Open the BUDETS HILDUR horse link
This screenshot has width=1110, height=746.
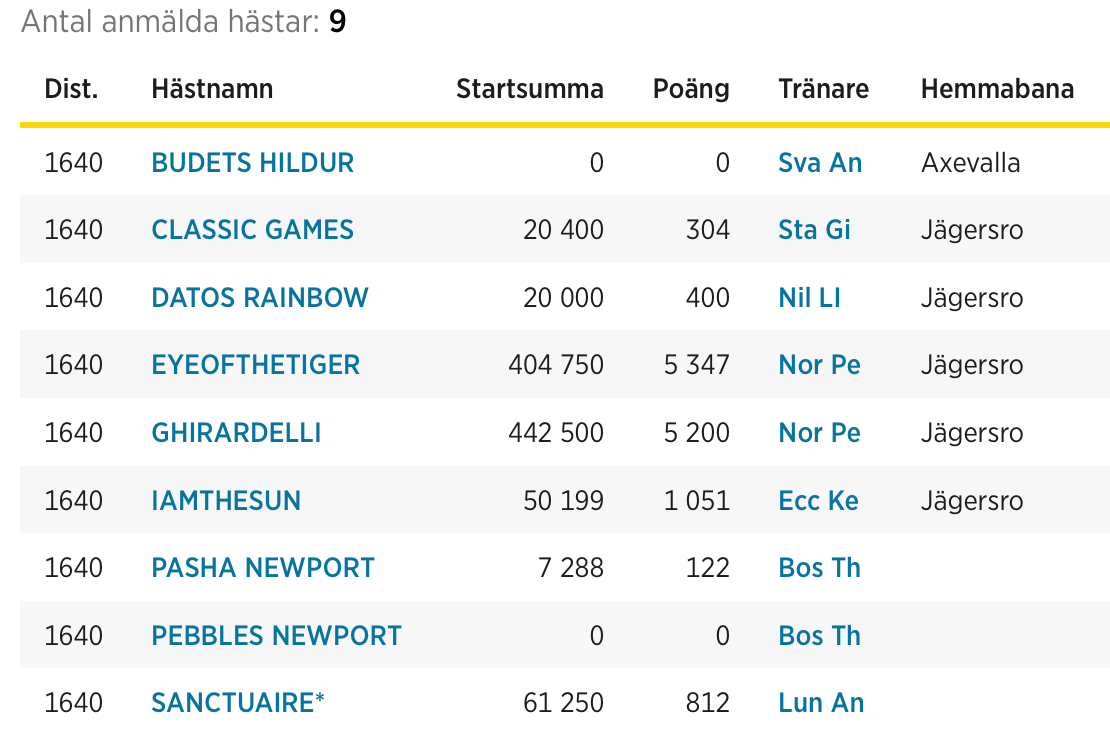(252, 163)
